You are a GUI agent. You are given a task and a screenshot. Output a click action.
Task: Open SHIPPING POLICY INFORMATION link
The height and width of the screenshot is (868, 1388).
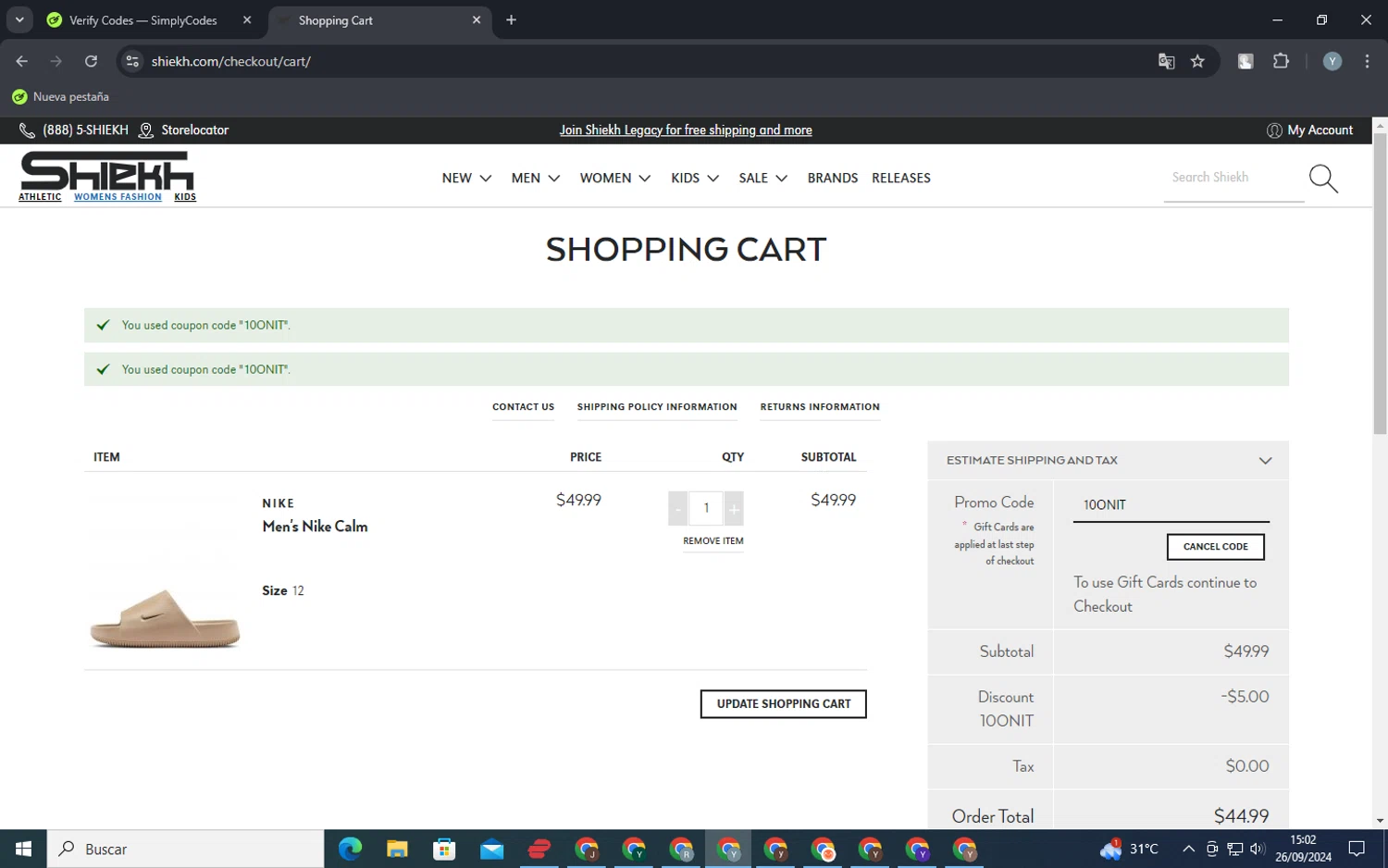pyautogui.click(x=657, y=407)
